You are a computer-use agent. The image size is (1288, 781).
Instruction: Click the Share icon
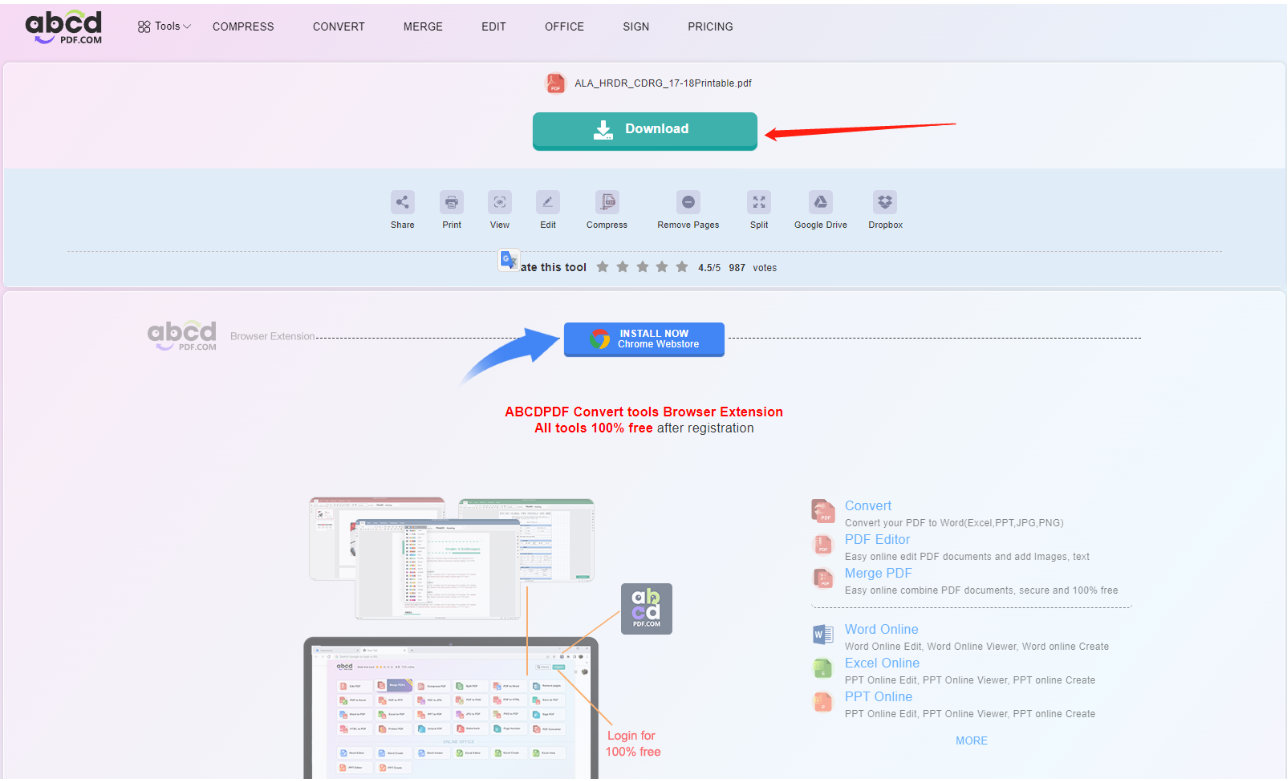point(403,202)
